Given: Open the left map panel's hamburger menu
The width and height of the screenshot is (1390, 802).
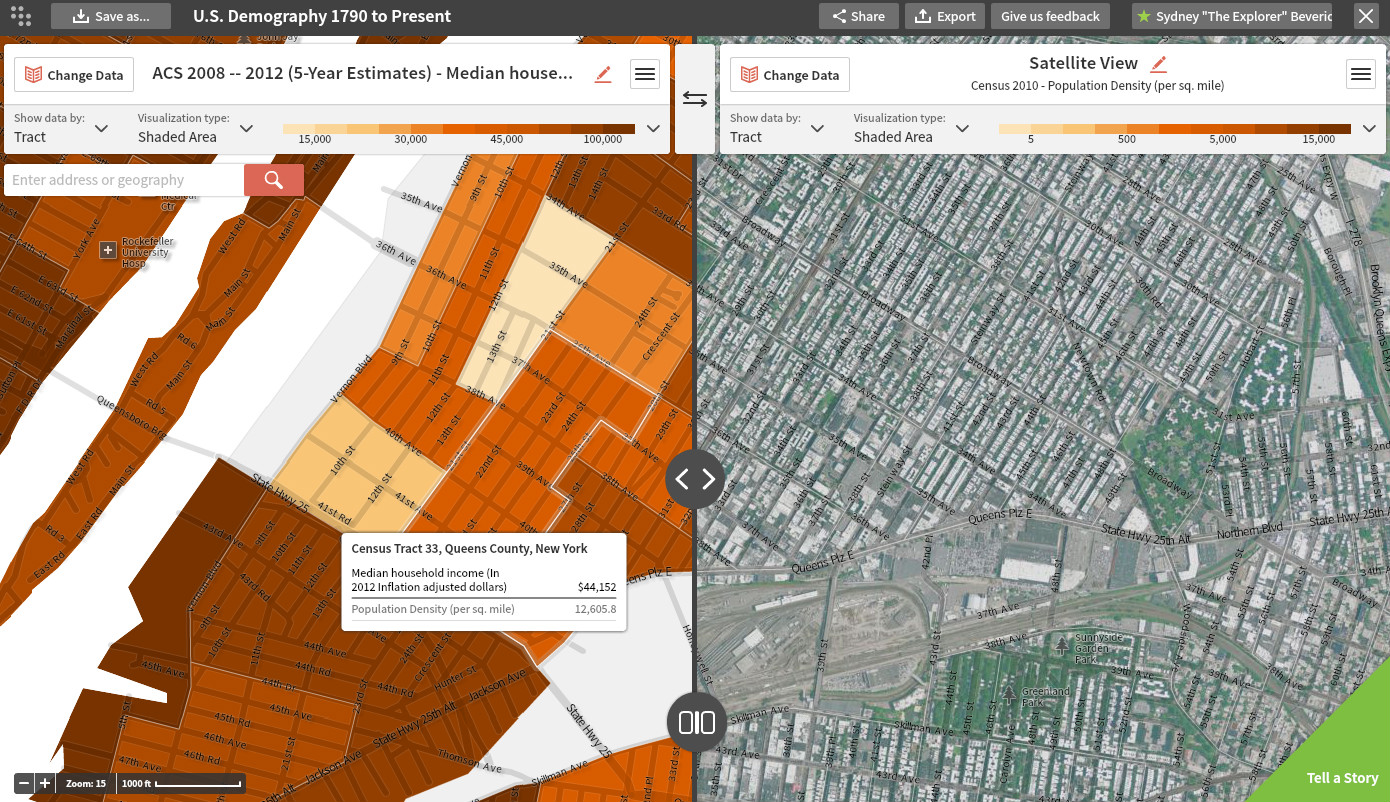Looking at the screenshot, I should [x=645, y=73].
